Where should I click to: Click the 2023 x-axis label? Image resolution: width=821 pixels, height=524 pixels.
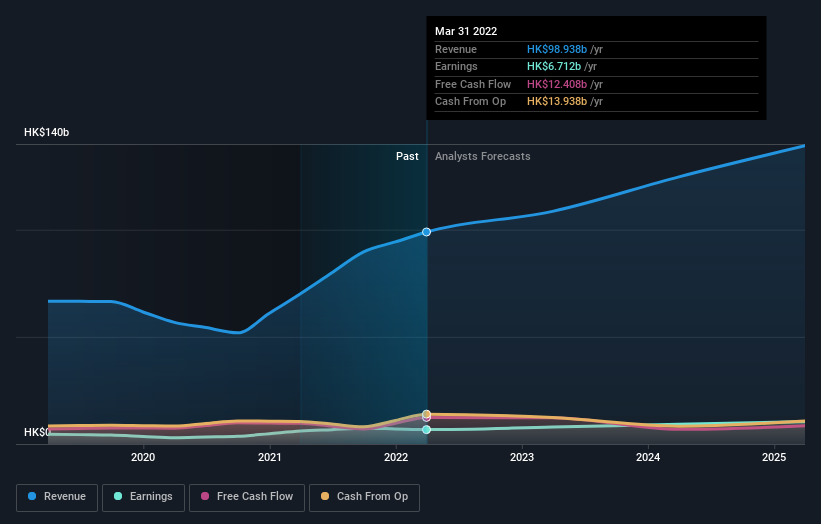pyautogui.click(x=522, y=457)
